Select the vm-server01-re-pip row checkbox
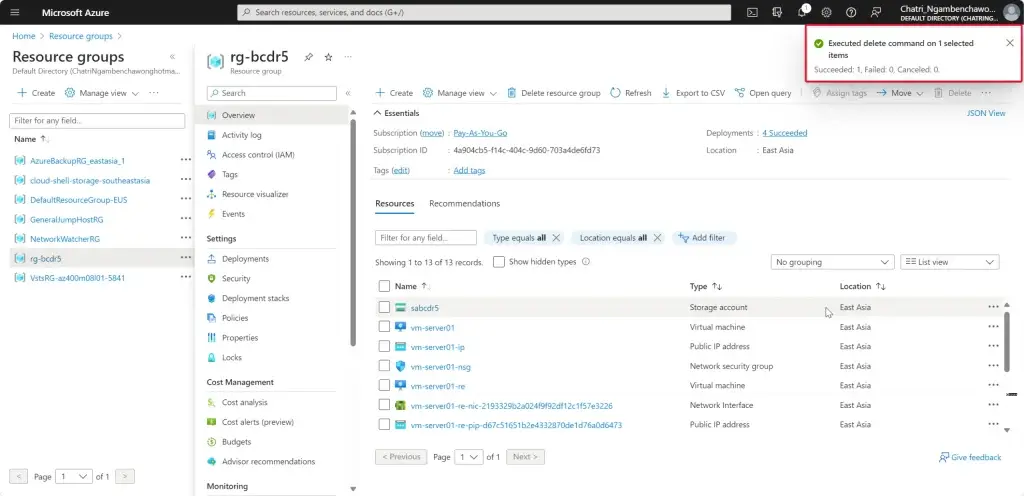Screen dimensions: 1024x496 (384, 424)
